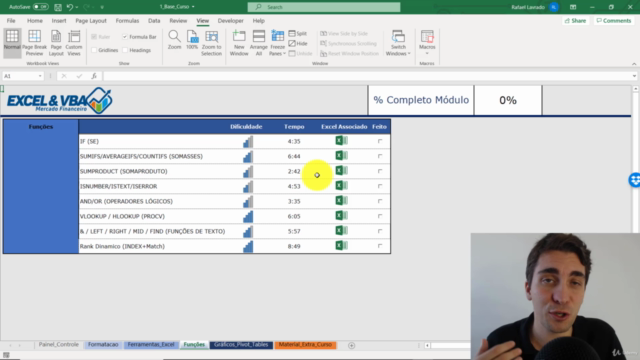This screenshot has width=640, height=360.
Task: Undo the last action
Action: (x=70, y=7)
